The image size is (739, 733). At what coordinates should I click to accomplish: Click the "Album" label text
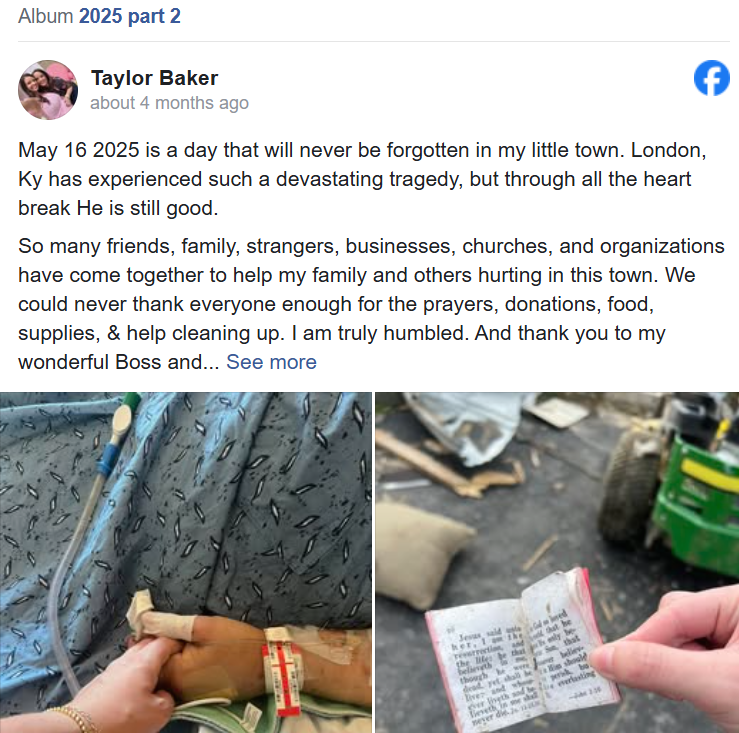46,16
